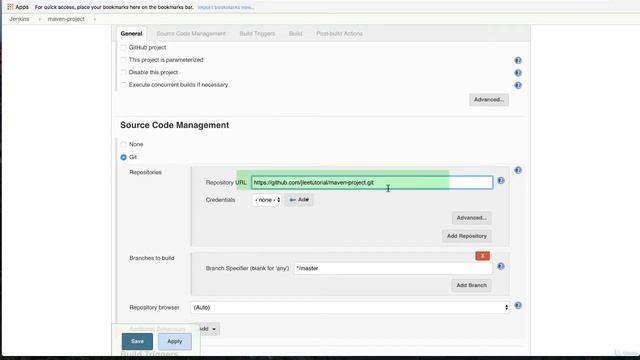Viewport: 640px width, 360px height.
Task: Delete branch with red X button
Action: click(x=482, y=256)
